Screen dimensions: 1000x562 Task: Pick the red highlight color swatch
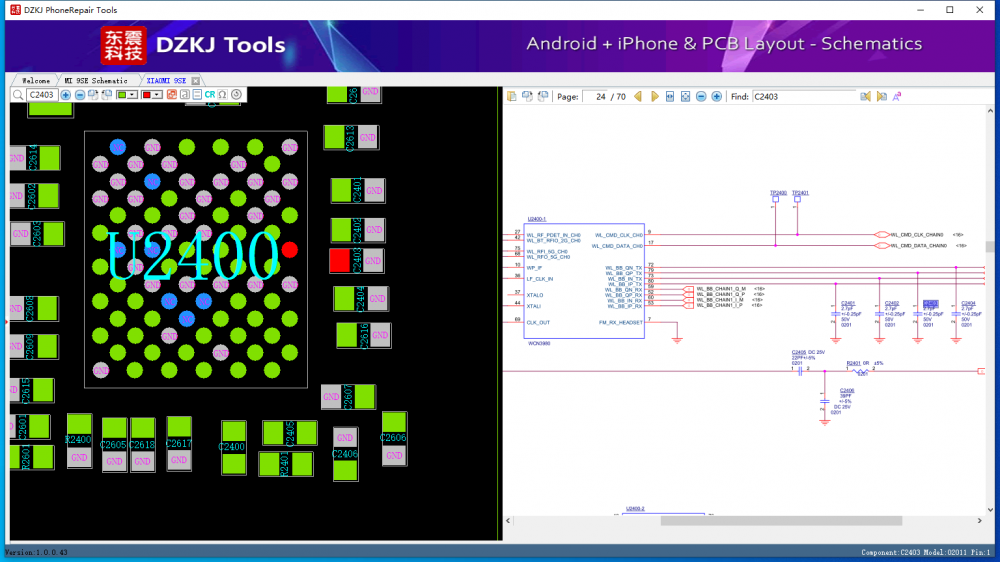(146, 95)
